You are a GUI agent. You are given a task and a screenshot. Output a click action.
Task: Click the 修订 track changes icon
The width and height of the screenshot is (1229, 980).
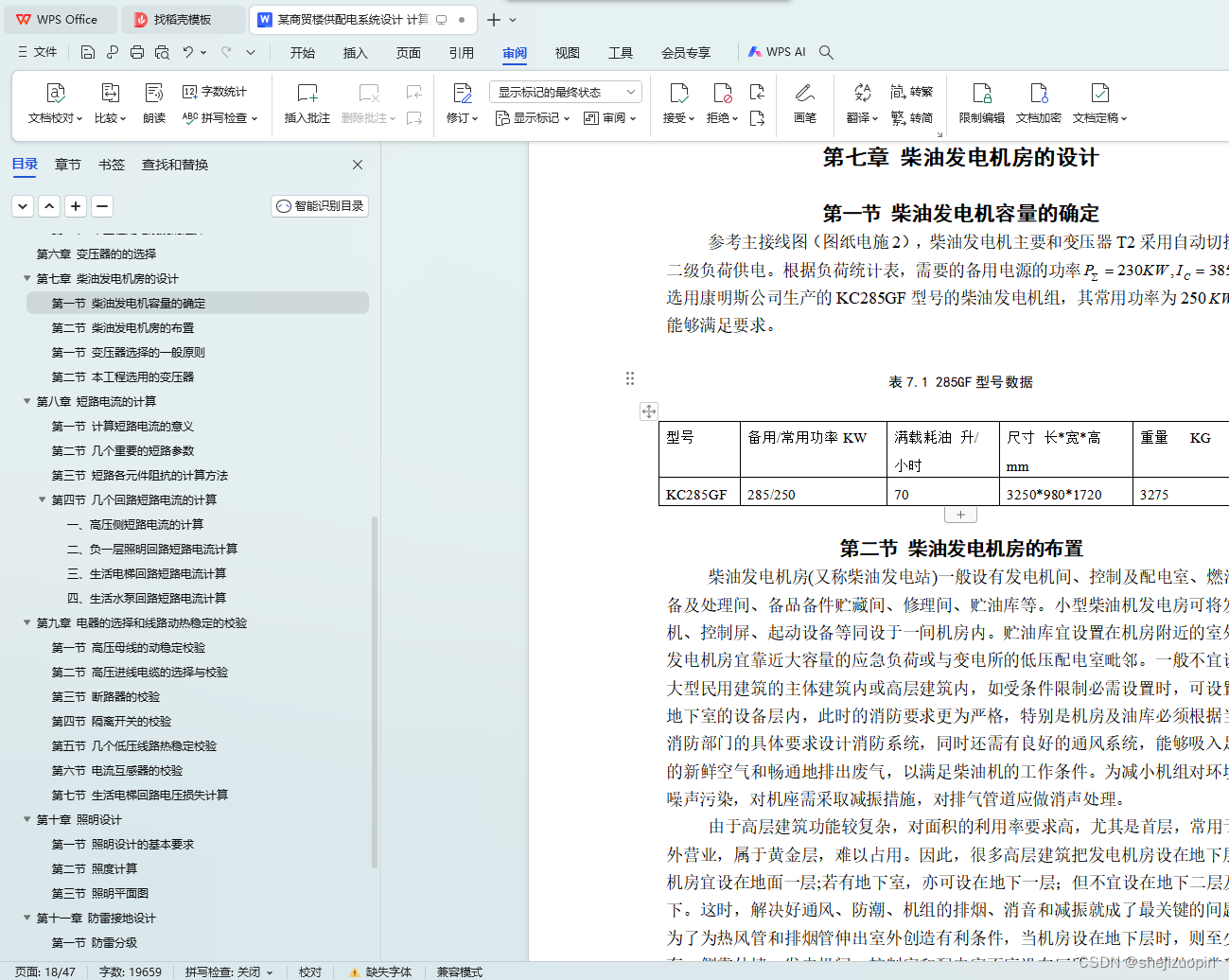tap(462, 93)
